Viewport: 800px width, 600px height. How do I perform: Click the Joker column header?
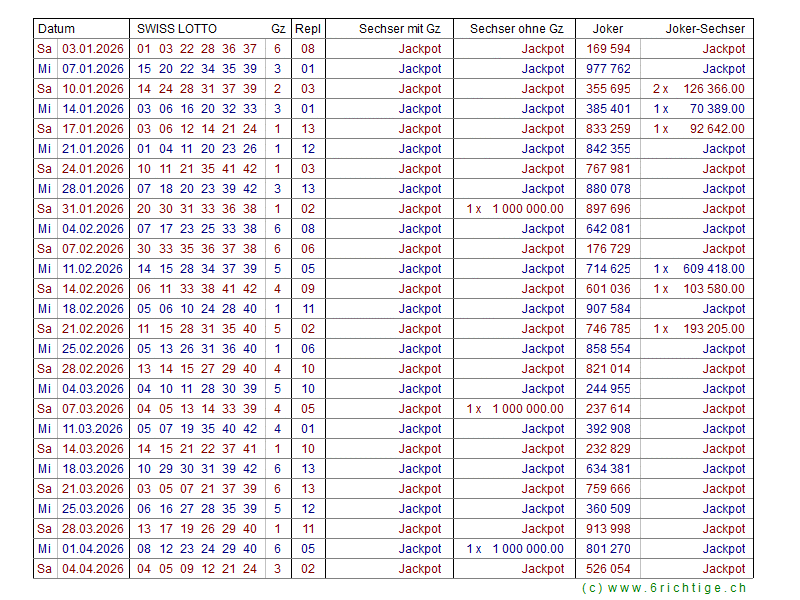click(x=608, y=29)
